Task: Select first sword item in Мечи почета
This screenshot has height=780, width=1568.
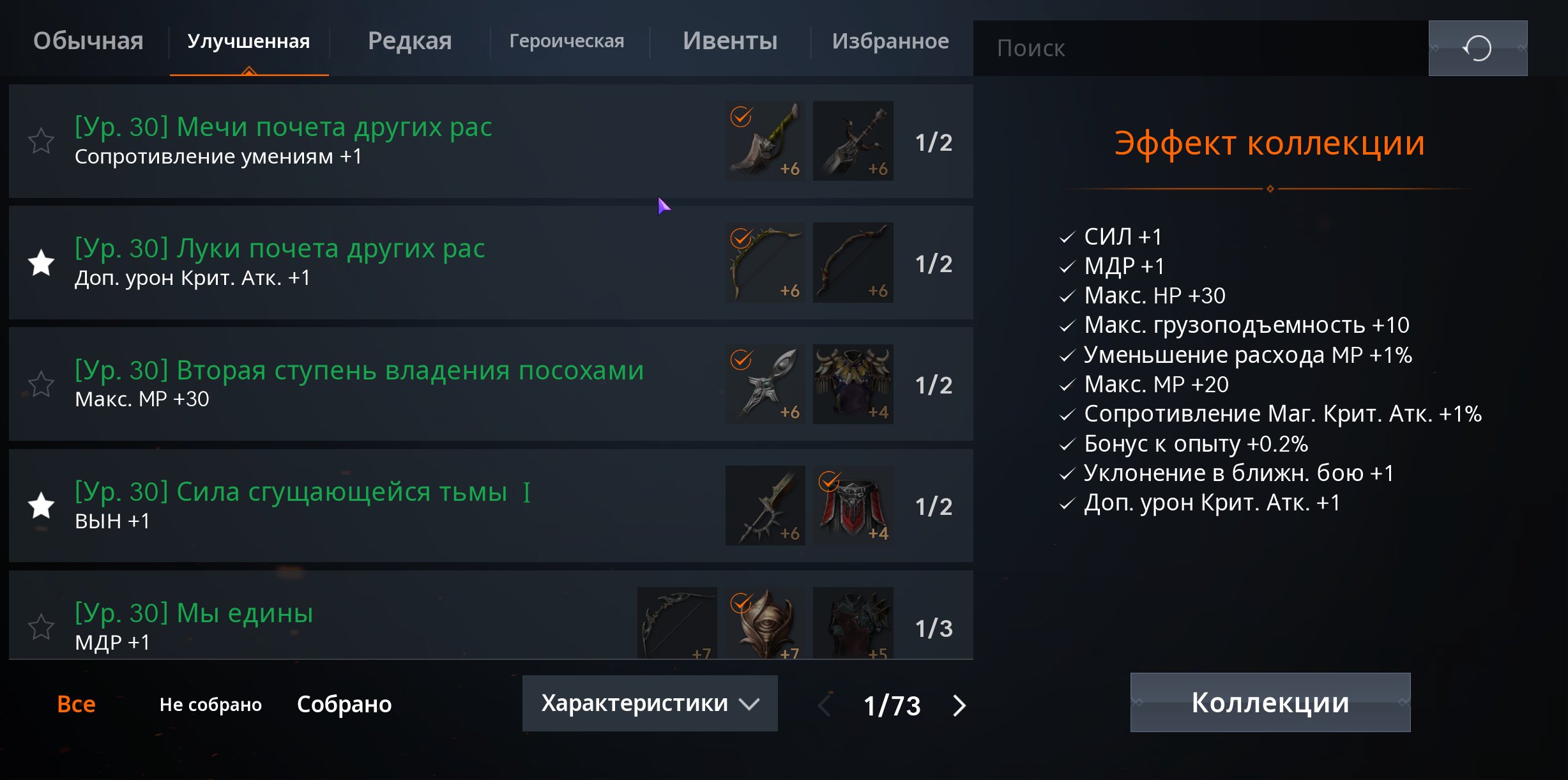Action: click(x=765, y=141)
